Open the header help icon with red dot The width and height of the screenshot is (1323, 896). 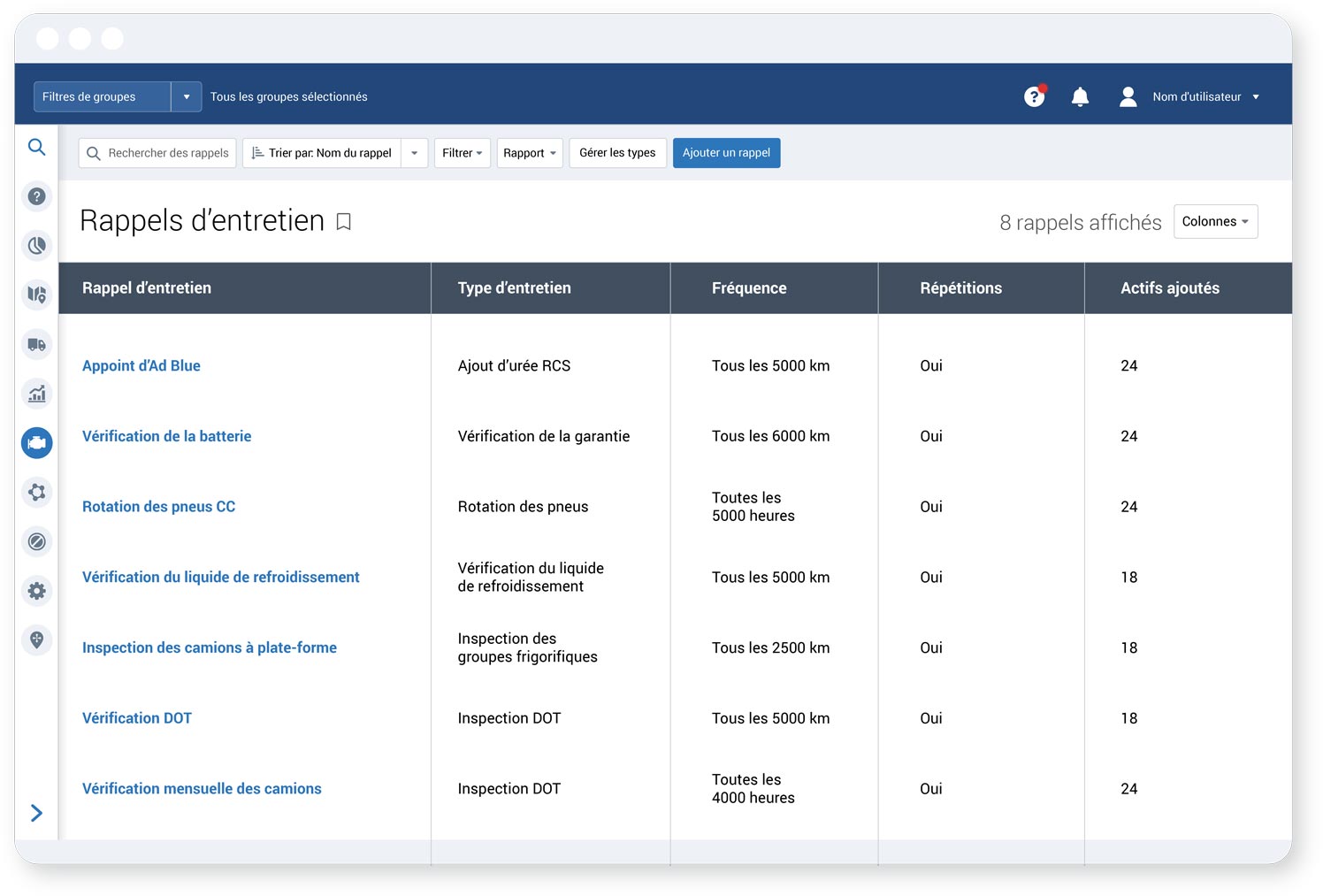click(x=1035, y=96)
